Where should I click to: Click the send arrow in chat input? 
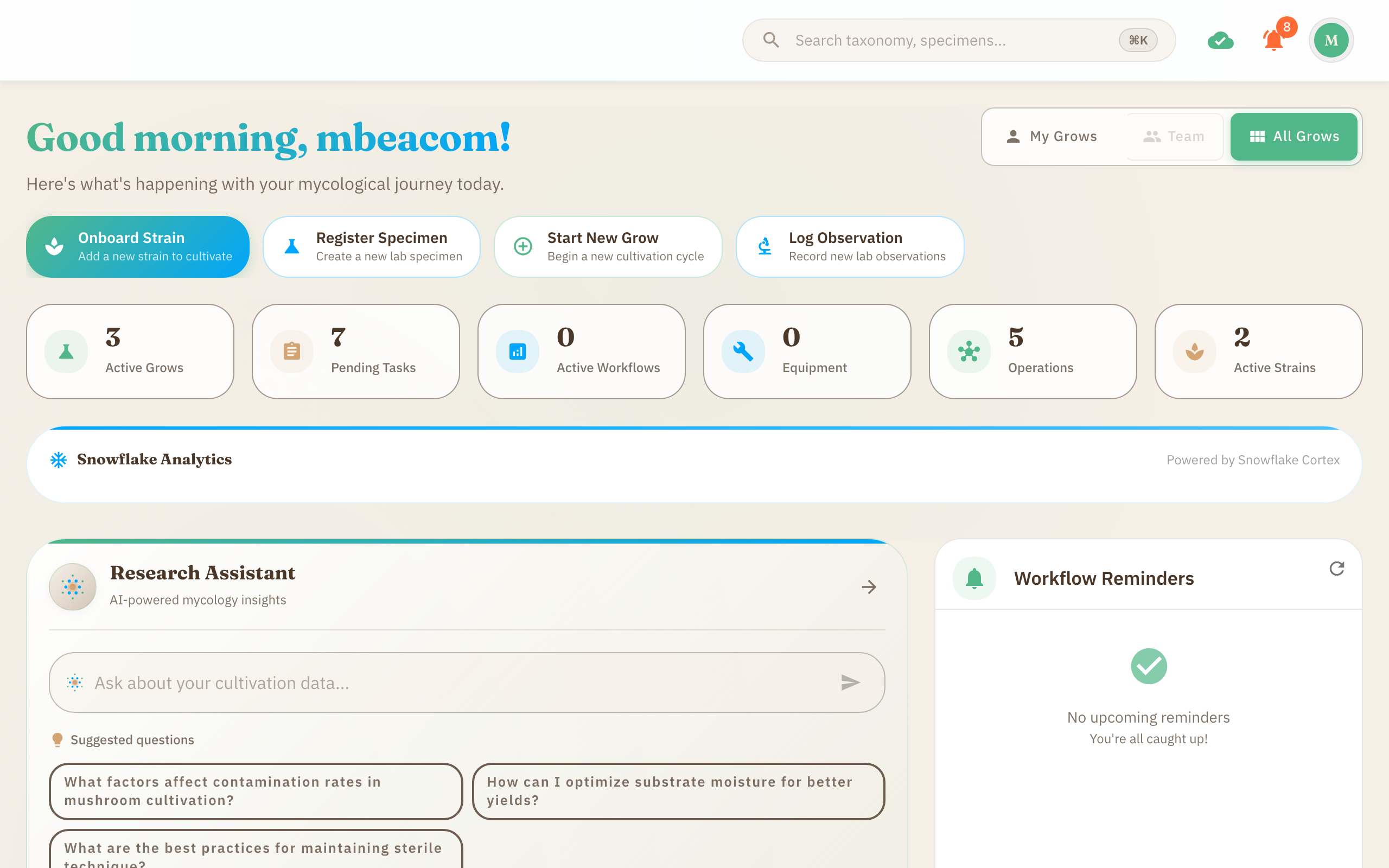click(x=850, y=682)
